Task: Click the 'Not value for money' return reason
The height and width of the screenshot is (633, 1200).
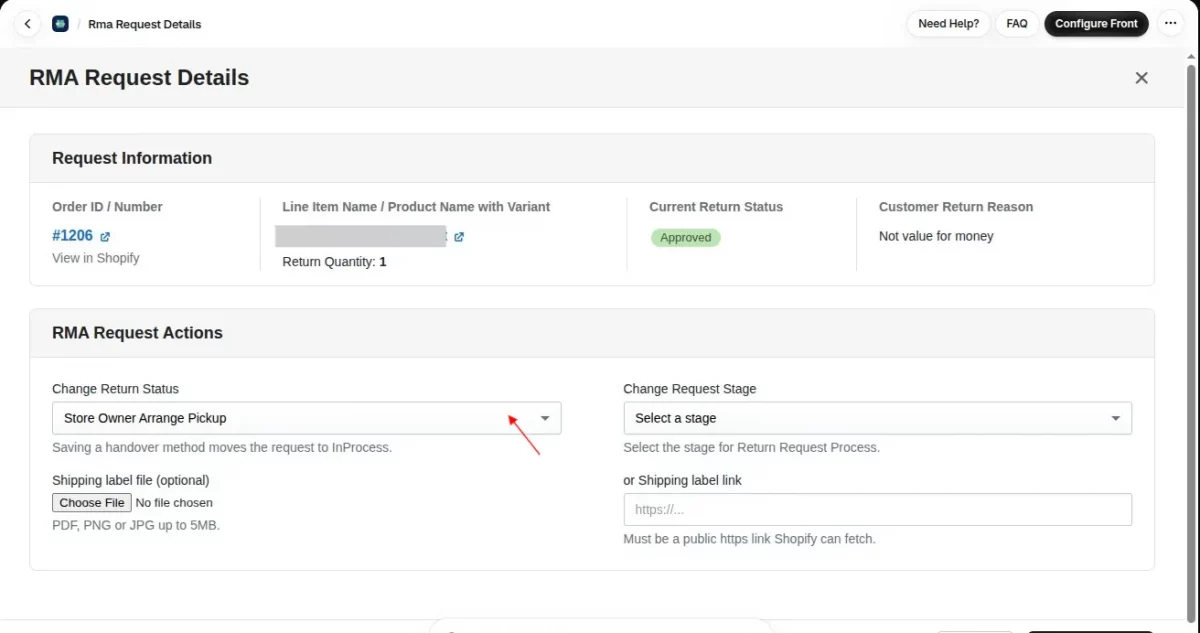Action: [936, 236]
